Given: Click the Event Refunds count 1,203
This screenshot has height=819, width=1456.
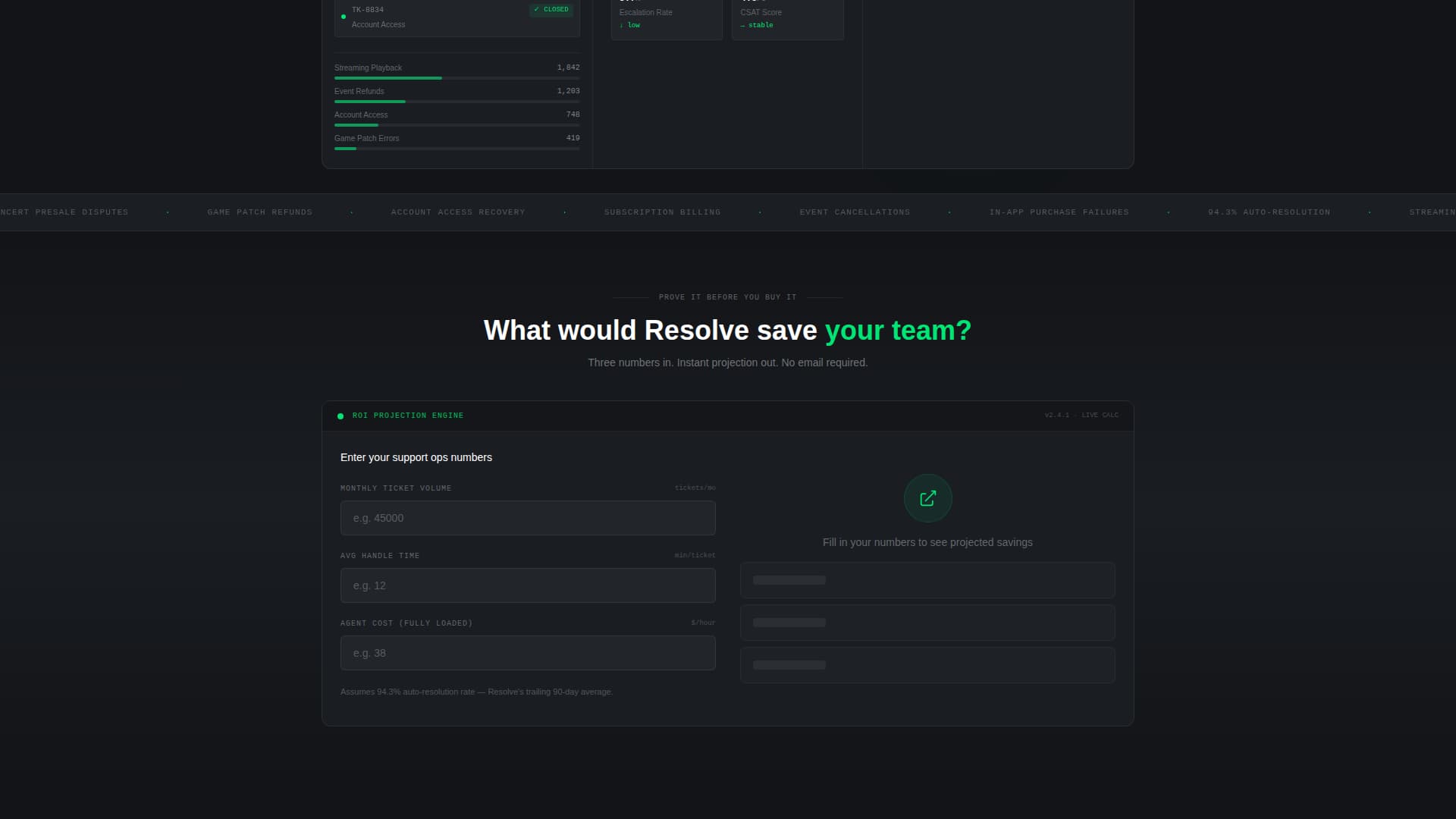Looking at the screenshot, I should (x=568, y=91).
